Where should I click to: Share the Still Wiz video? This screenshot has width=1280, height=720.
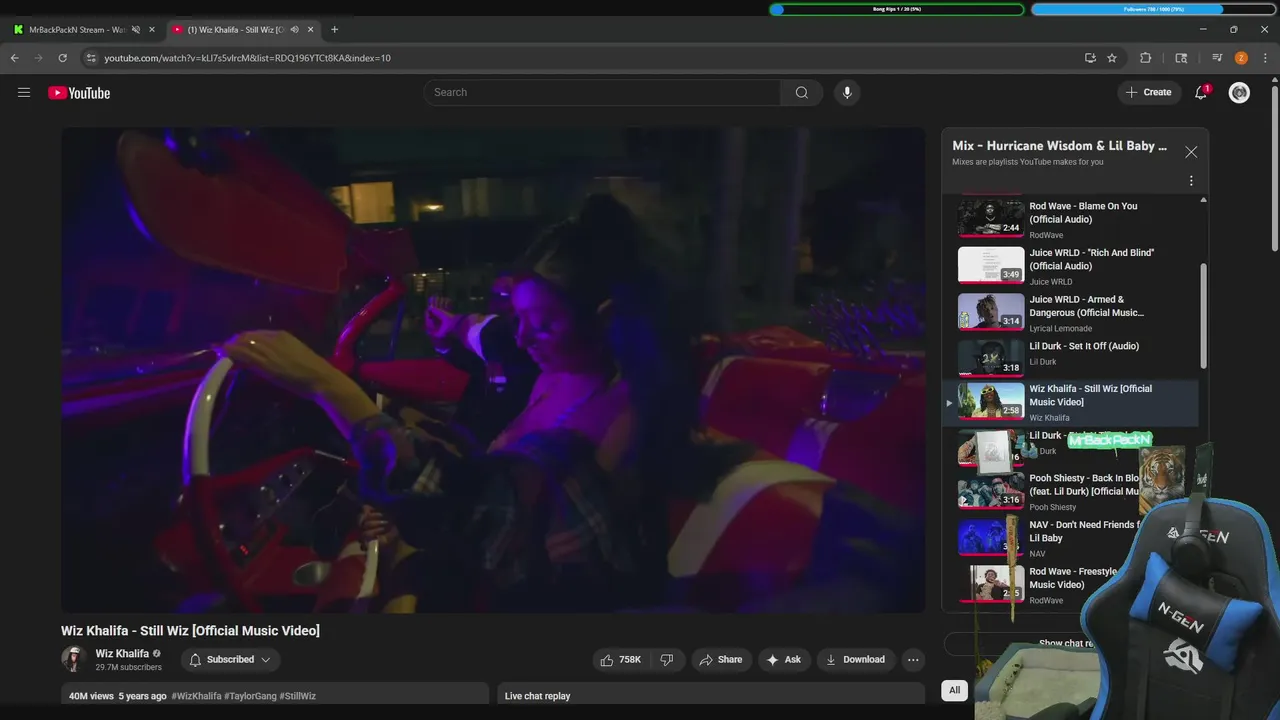click(720, 660)
